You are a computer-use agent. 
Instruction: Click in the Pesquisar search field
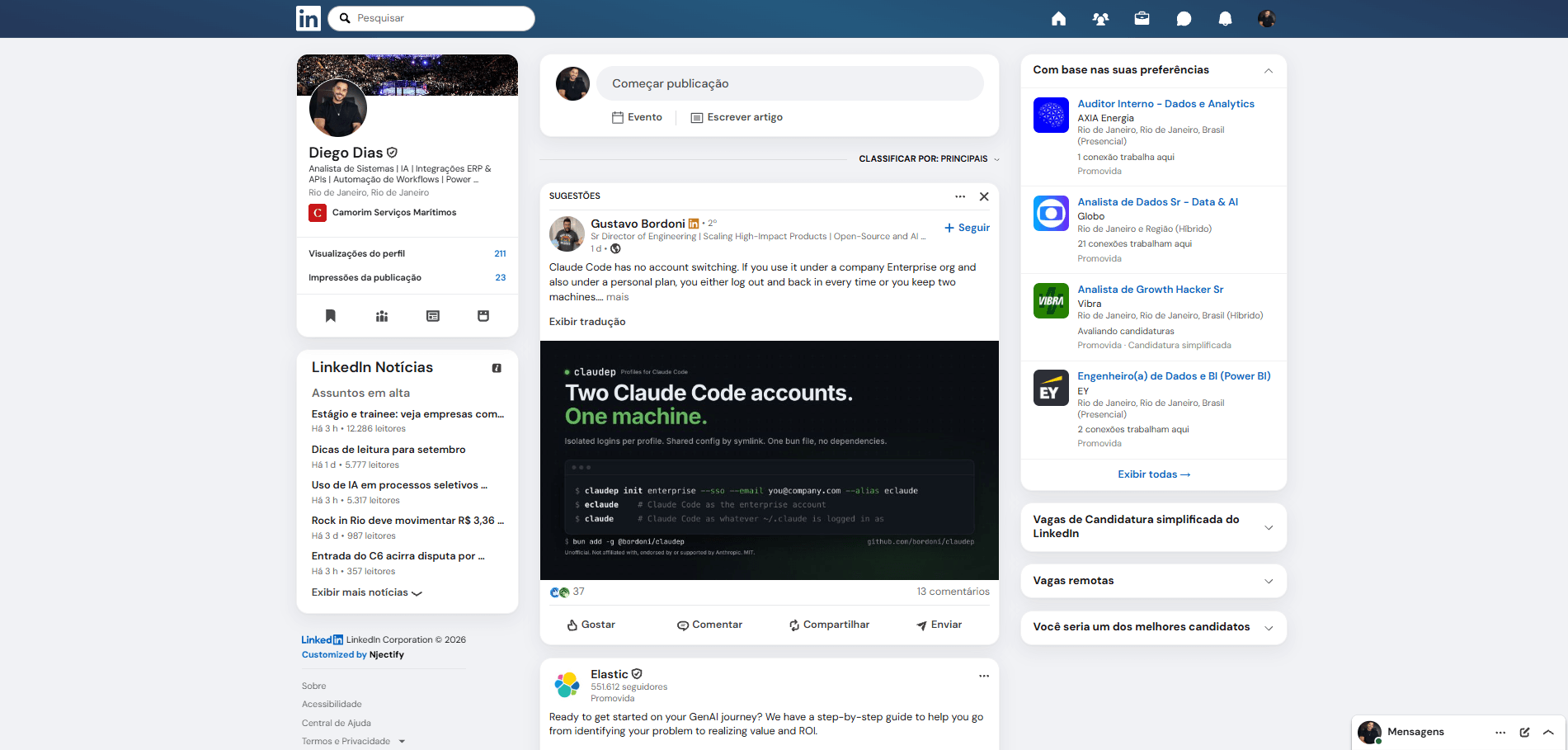click(x=431, y=18)
